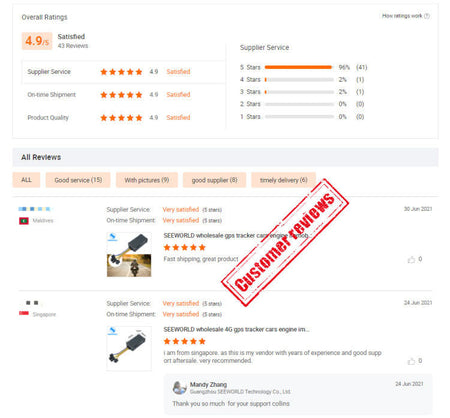Image resolution: width=450 pixels, height=418 pixels.
Task: Select the Supplier Service rating row
Action: (x=123, y=72)
